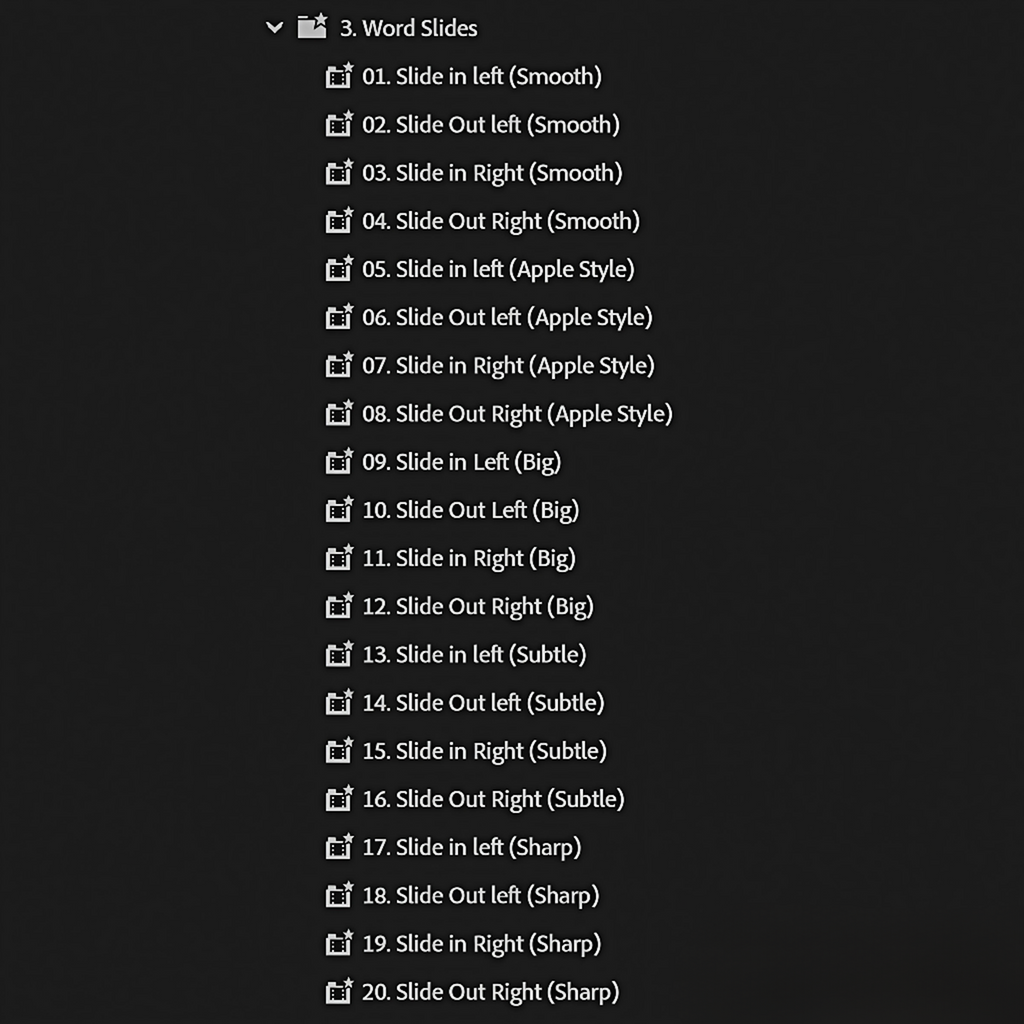This screenshot has width=1024, height=1024.
Task: Click the bin icon for 3. Word Slides
Action: tap(313, 27)
